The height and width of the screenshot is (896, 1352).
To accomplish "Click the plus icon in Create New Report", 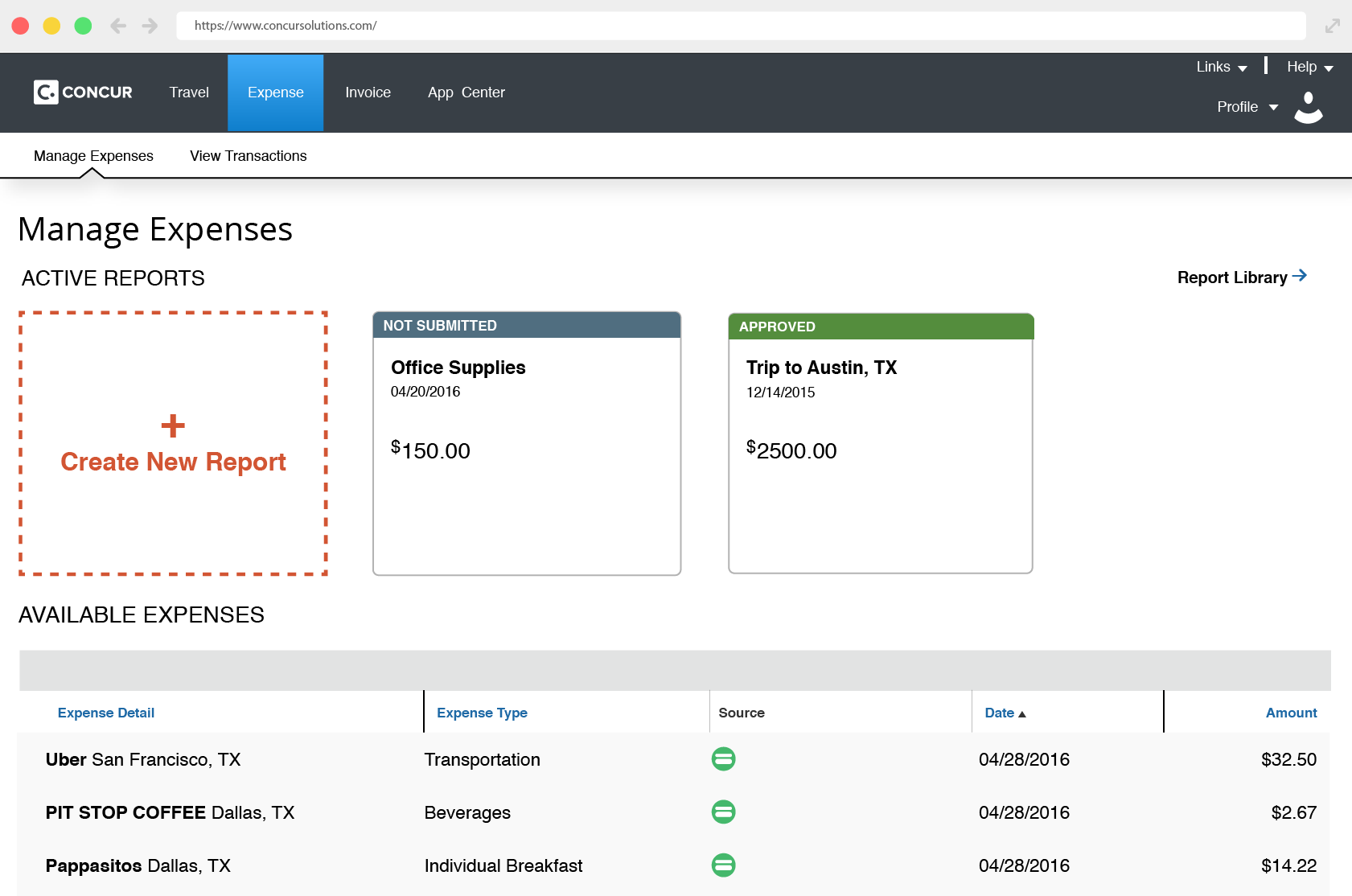I will pos(172,426).
